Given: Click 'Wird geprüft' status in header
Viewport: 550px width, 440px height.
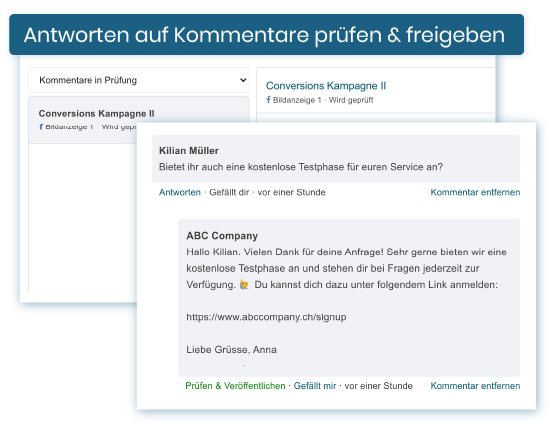Looking at the screenshot, I should [x=351, y=100].
